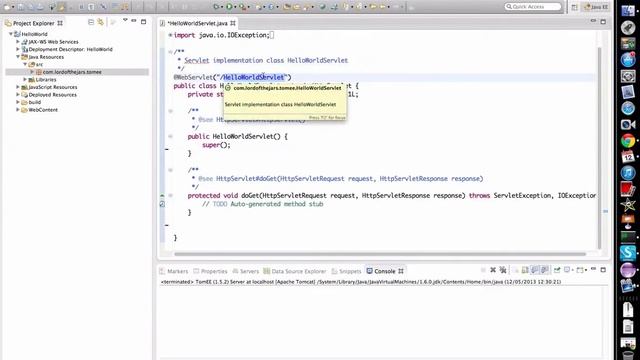Open Skype from the Dock
Viewport: 640px width, 360px height.
(x=628, y=253)
